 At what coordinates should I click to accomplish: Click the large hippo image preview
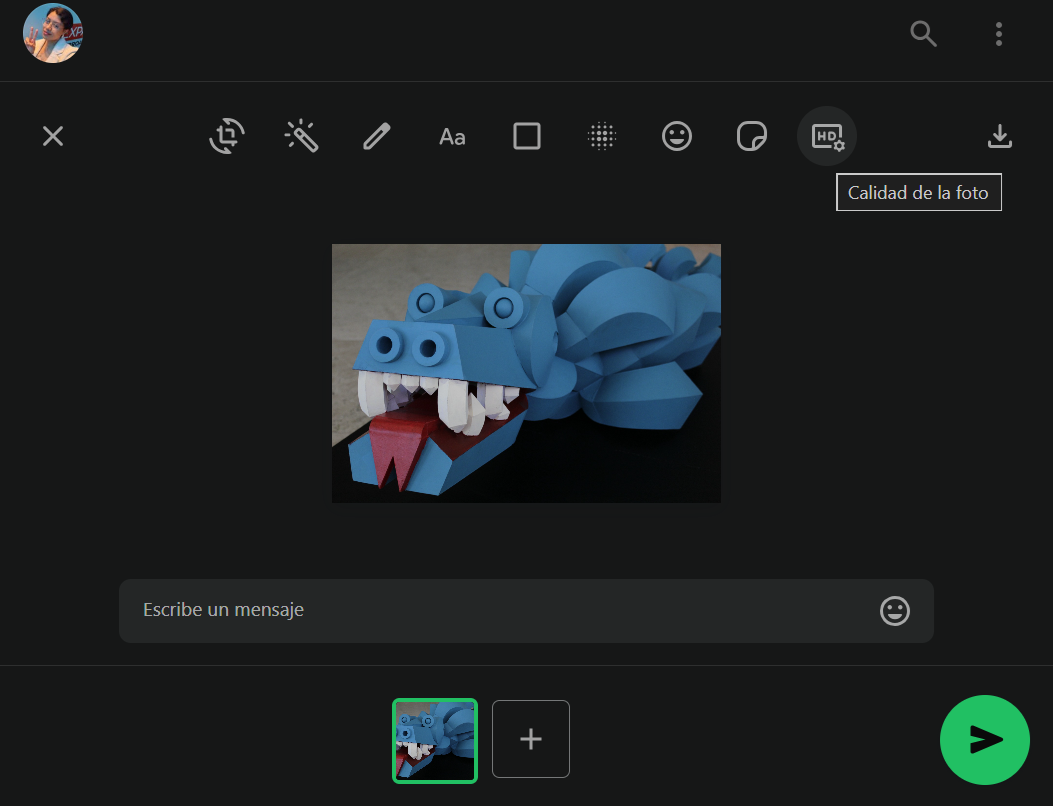[526, 373]
